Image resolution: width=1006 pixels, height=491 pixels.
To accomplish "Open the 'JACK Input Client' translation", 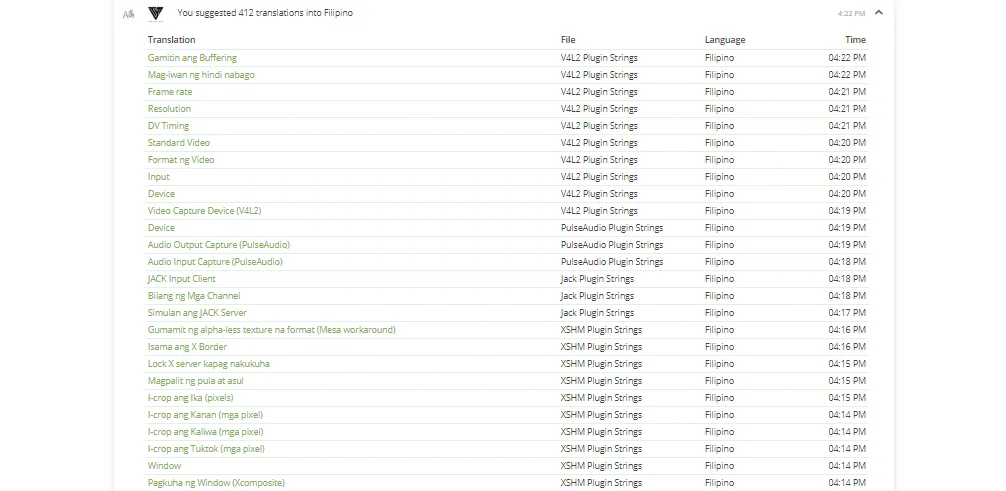I will click(x=182, y=279).
